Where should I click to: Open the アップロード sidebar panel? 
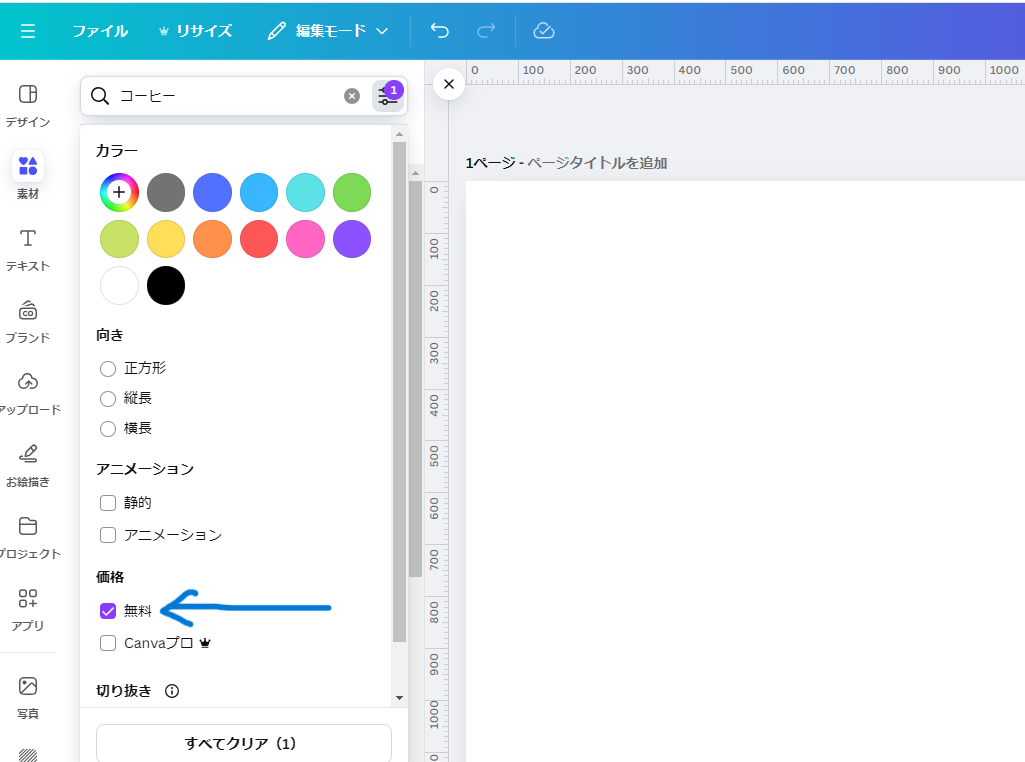tap(27, 393)
